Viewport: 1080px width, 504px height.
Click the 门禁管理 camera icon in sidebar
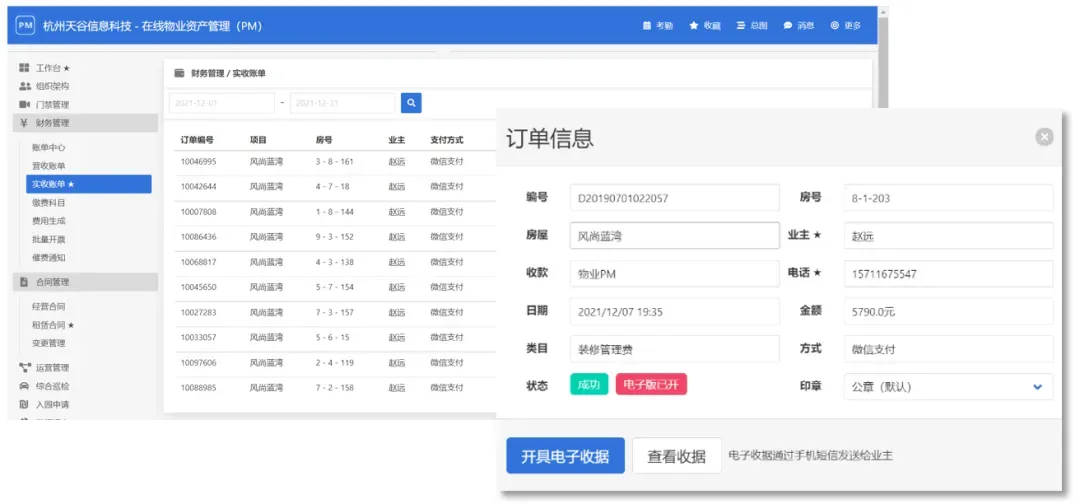point(25,105)
